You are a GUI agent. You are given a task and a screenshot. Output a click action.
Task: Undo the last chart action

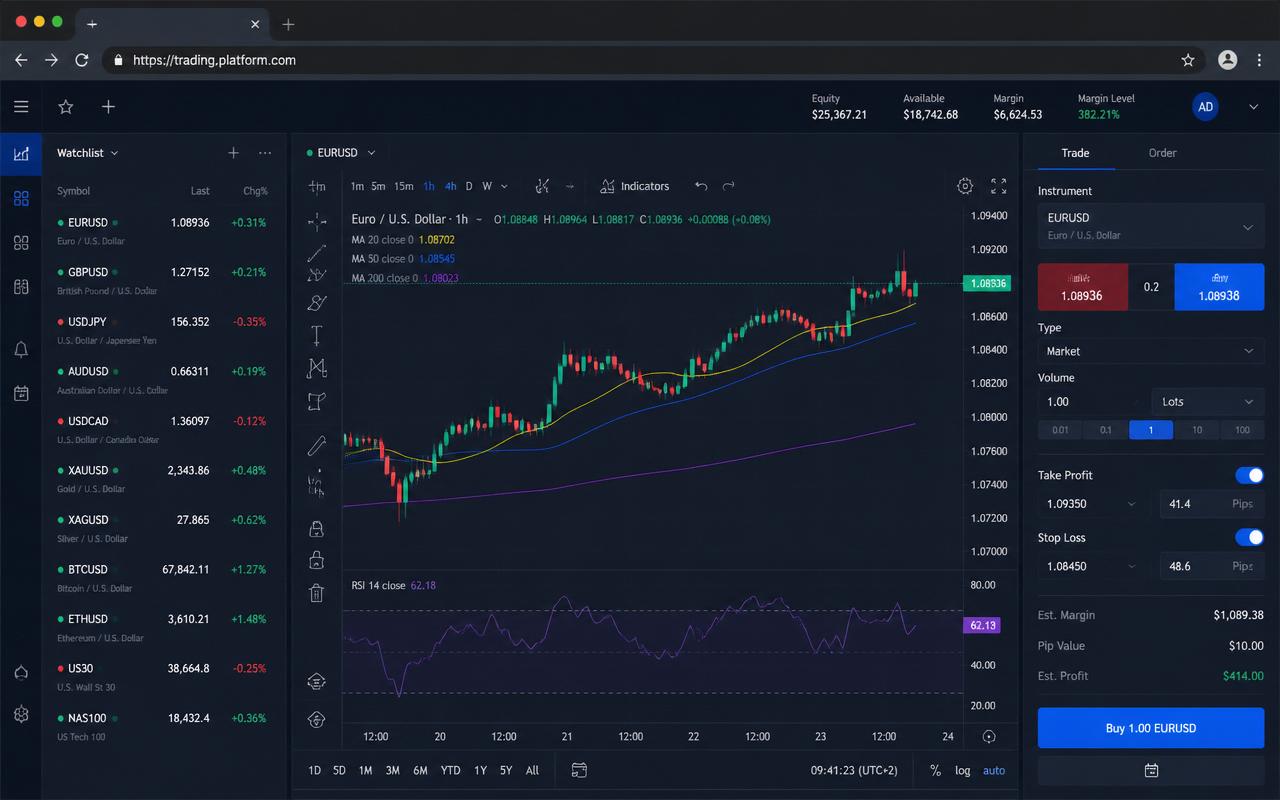point(701,186)
